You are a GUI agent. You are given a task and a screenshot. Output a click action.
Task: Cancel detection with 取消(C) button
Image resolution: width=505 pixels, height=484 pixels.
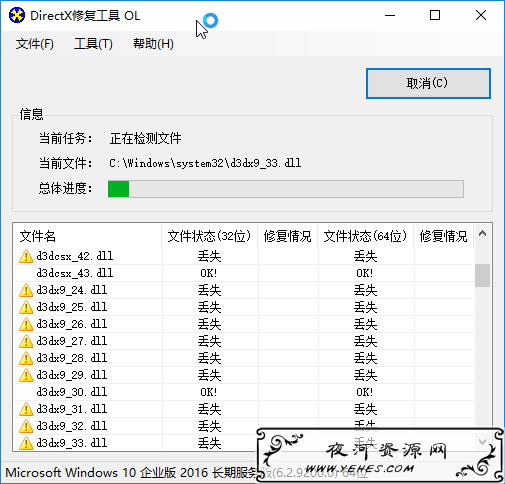tap(428, 83)
